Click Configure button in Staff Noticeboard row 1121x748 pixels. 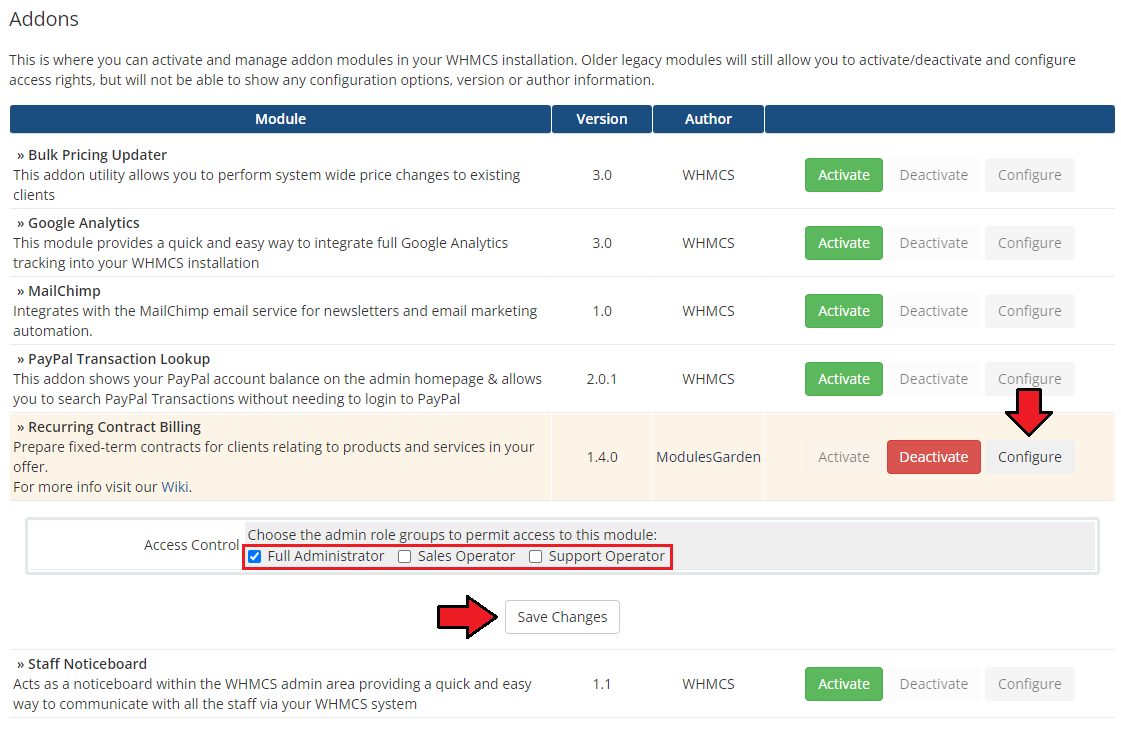pos(1029,684)
